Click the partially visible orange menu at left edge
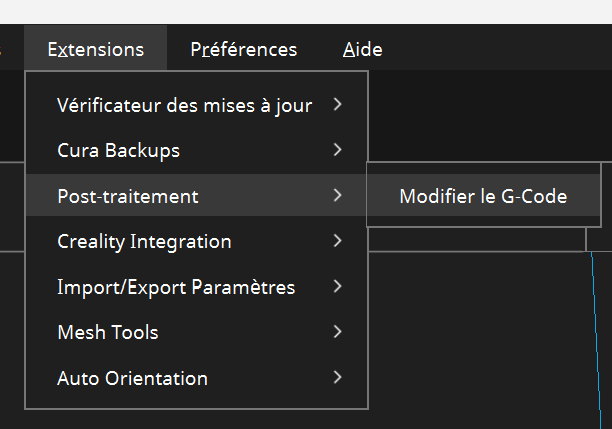 coord(2,49)
